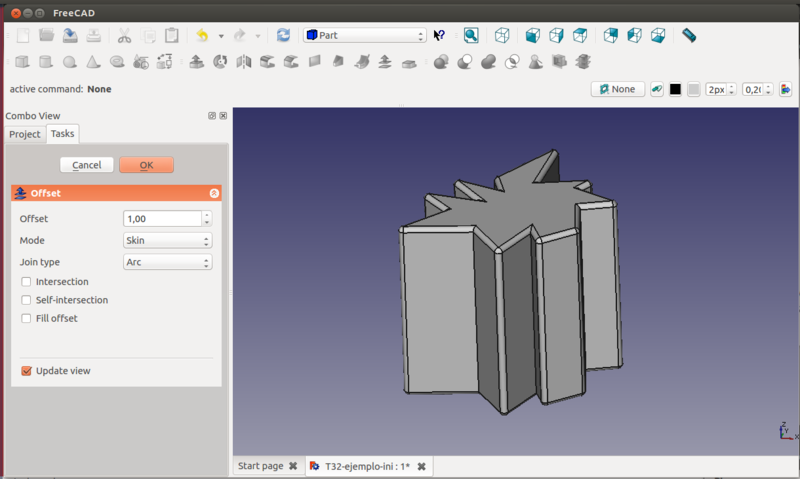Tick the Self-intersection checkbox

click(26, 300)
